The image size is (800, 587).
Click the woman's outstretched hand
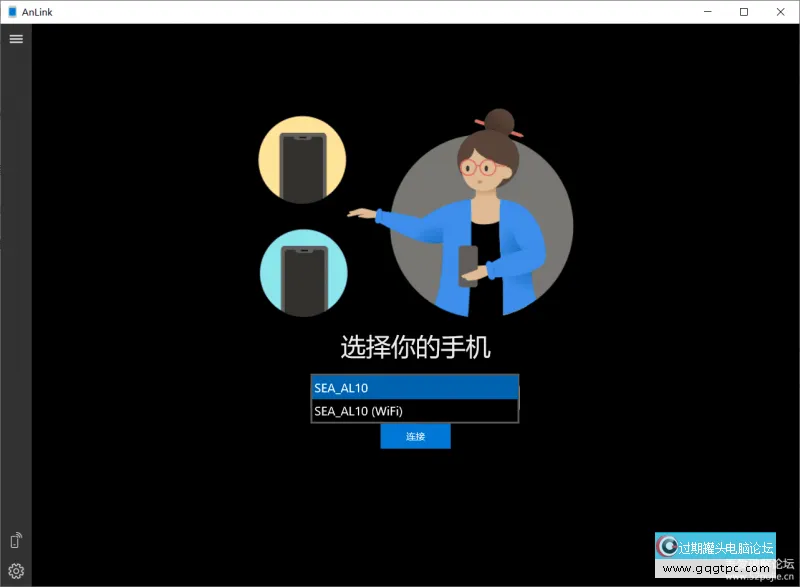coord(358,213)
